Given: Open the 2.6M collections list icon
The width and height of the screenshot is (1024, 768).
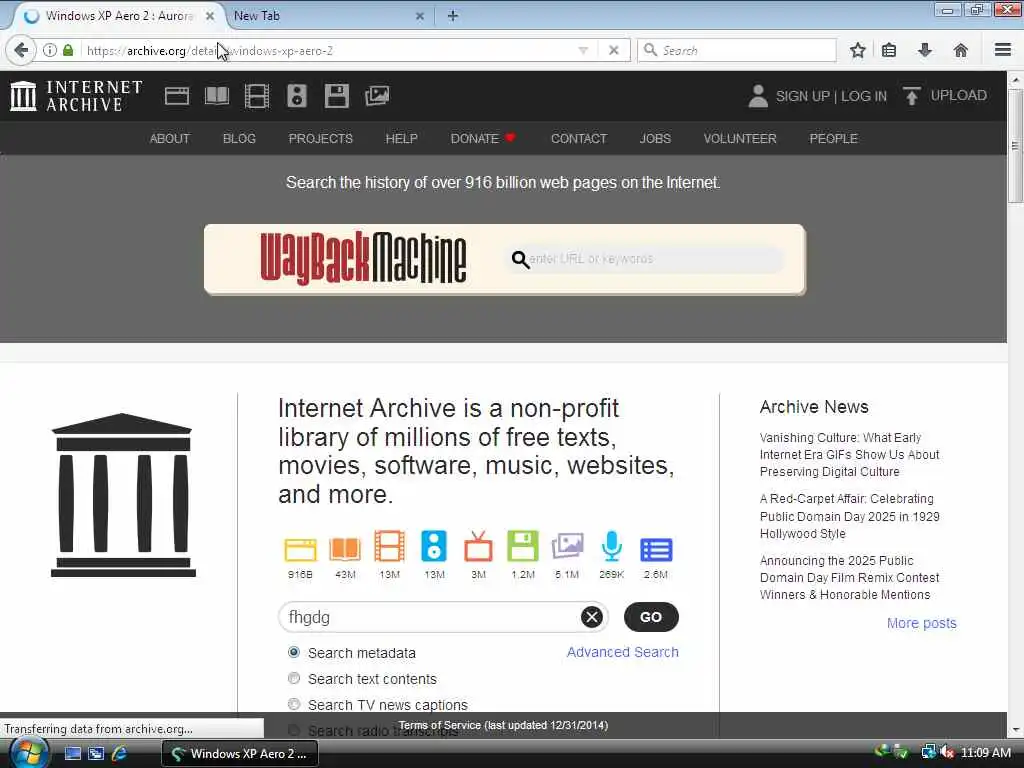Looking at the screenshot, I should pos(656,550).
